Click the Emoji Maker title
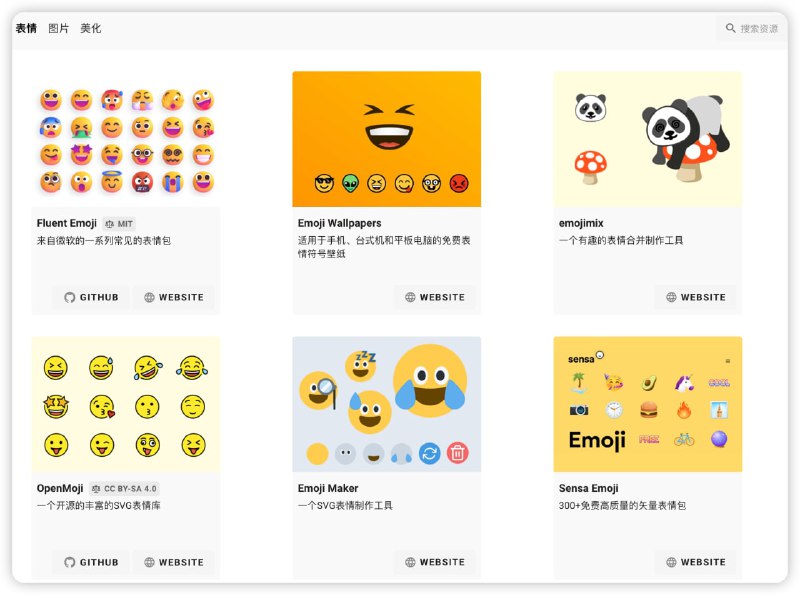Screen dimensions: 800x595 [x=328, y=488]
